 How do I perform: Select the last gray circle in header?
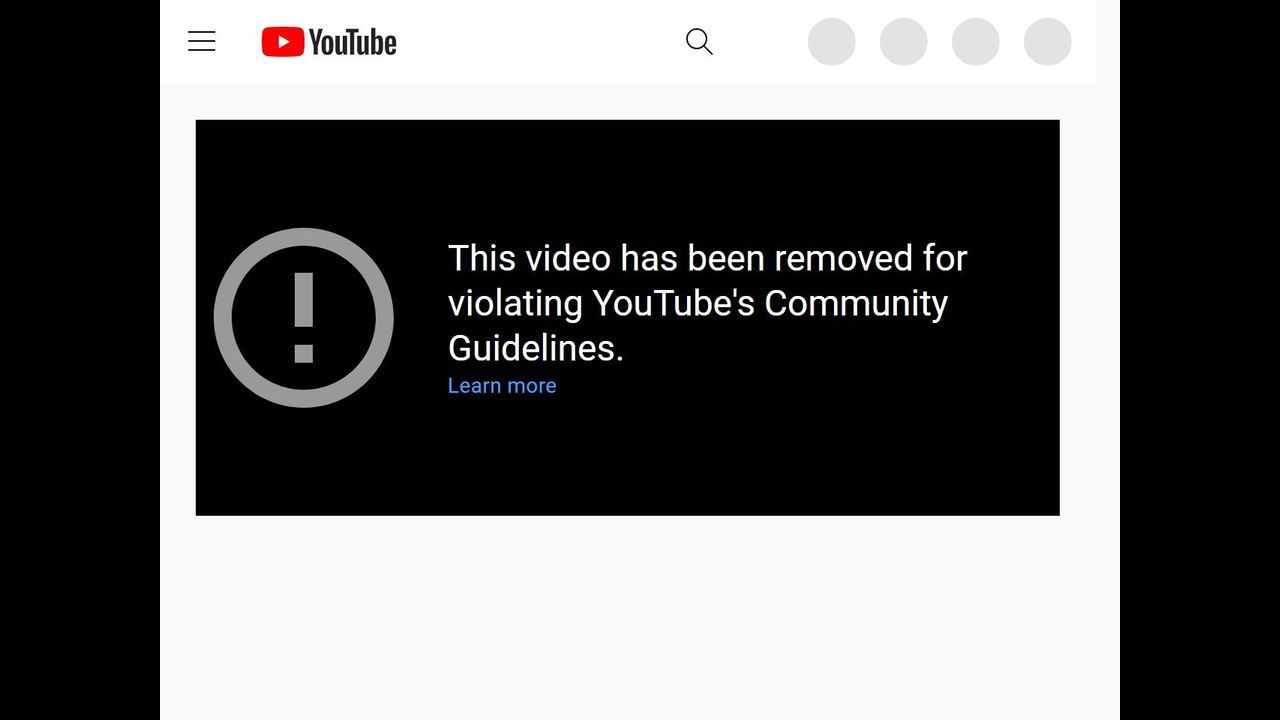coord(1048,42)
